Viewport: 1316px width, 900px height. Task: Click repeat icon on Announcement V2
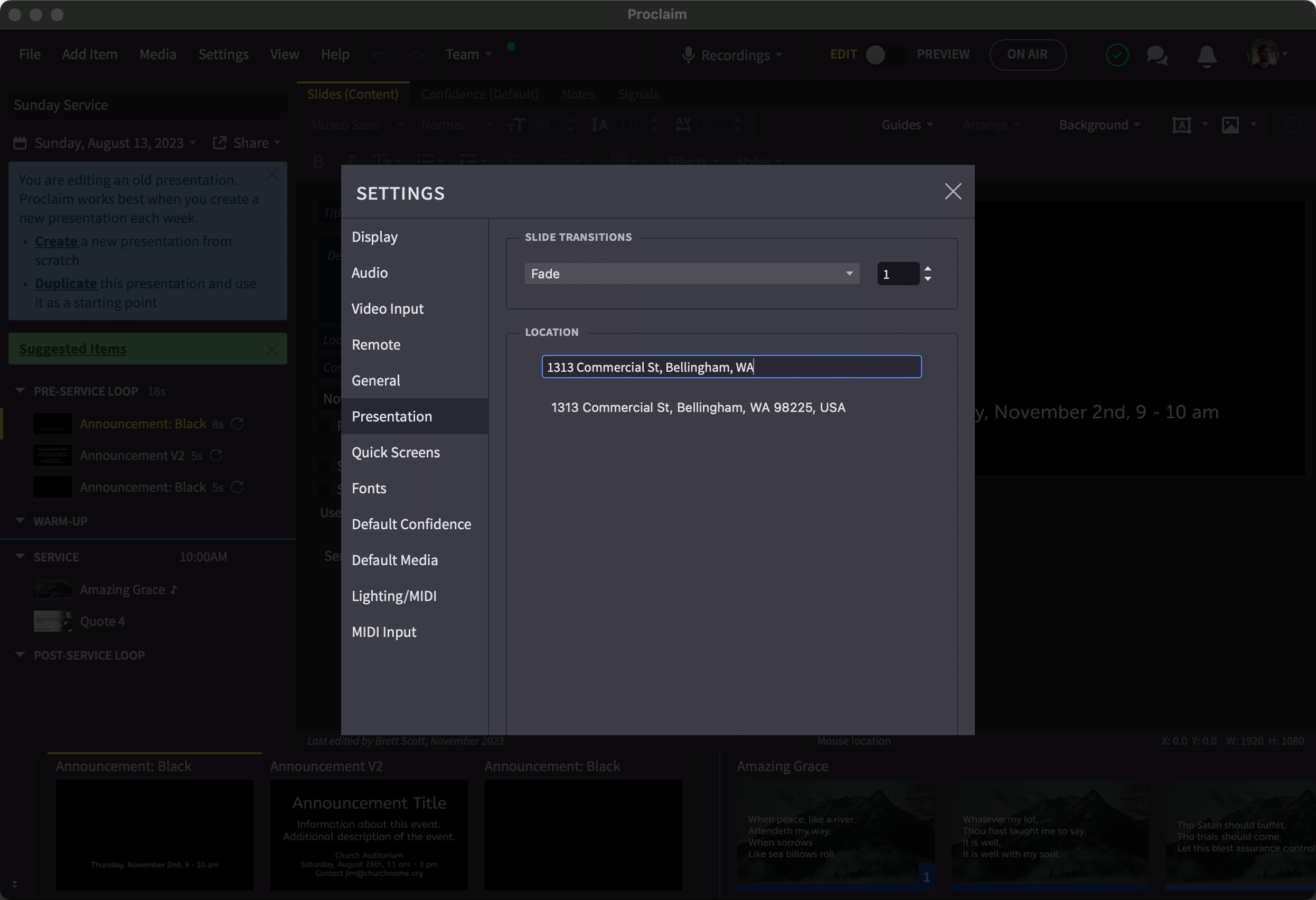click(x=217, y=455)
